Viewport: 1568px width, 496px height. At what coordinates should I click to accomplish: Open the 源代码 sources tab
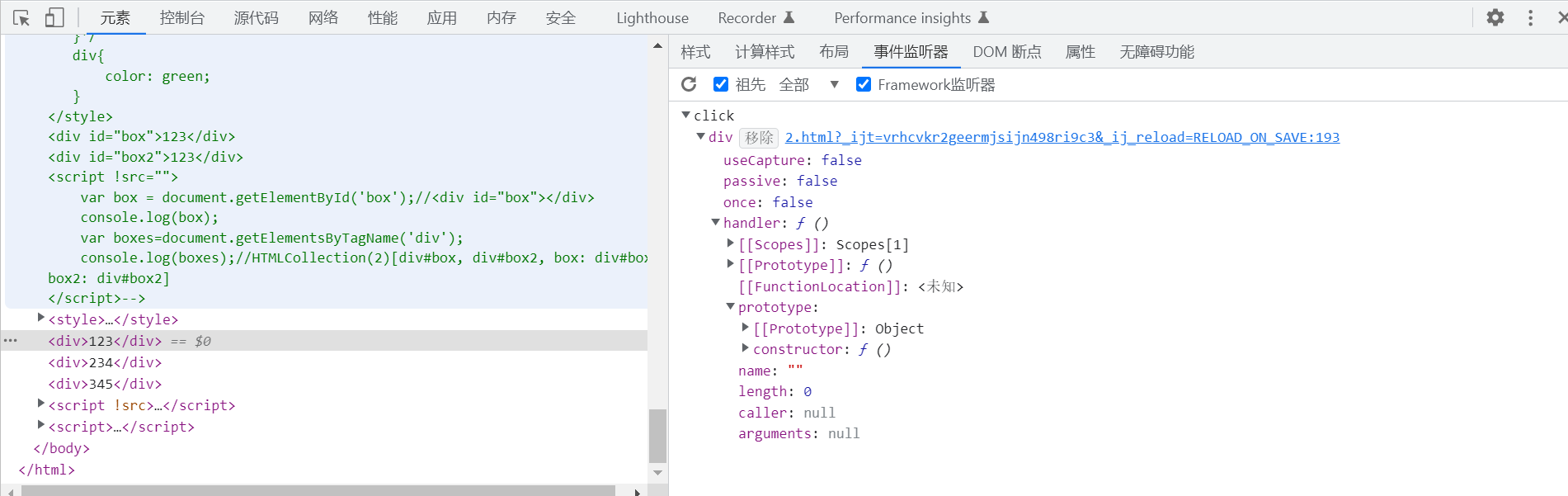257,18
